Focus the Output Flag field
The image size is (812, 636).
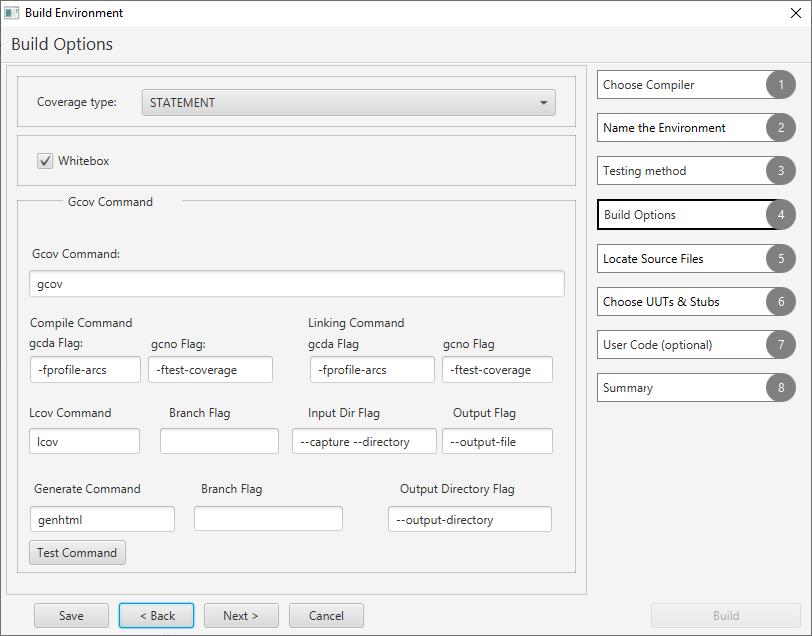497,441
